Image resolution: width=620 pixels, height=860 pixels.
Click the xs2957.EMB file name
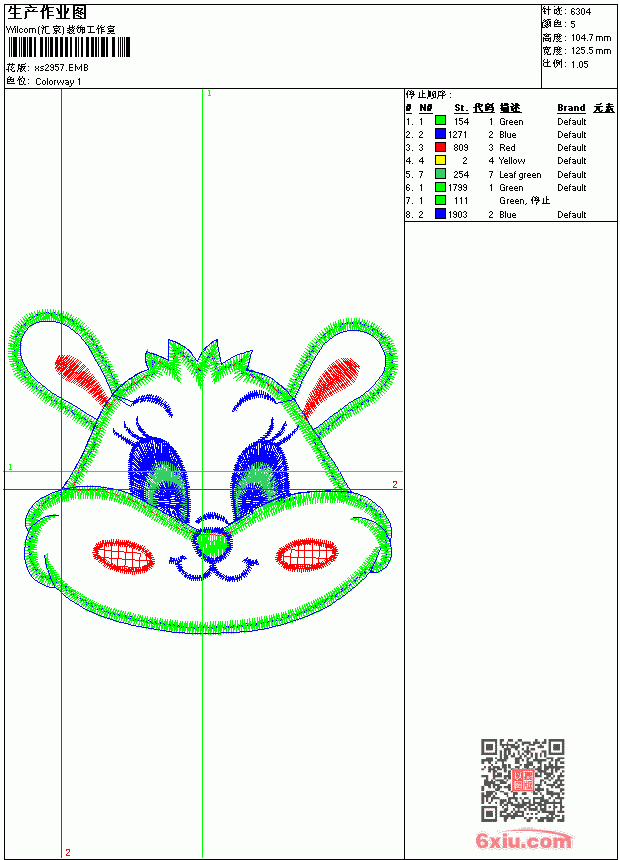coord(61,68)
